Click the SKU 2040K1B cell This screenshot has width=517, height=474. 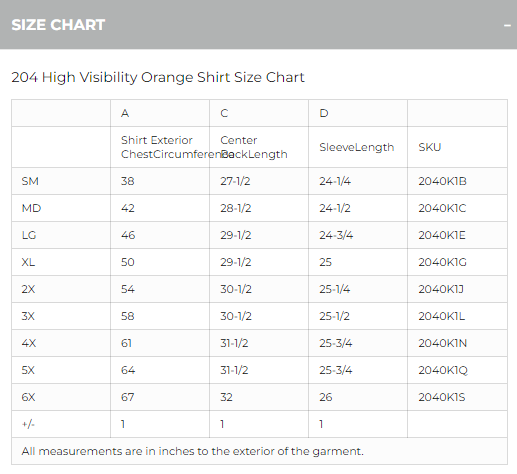457,181
